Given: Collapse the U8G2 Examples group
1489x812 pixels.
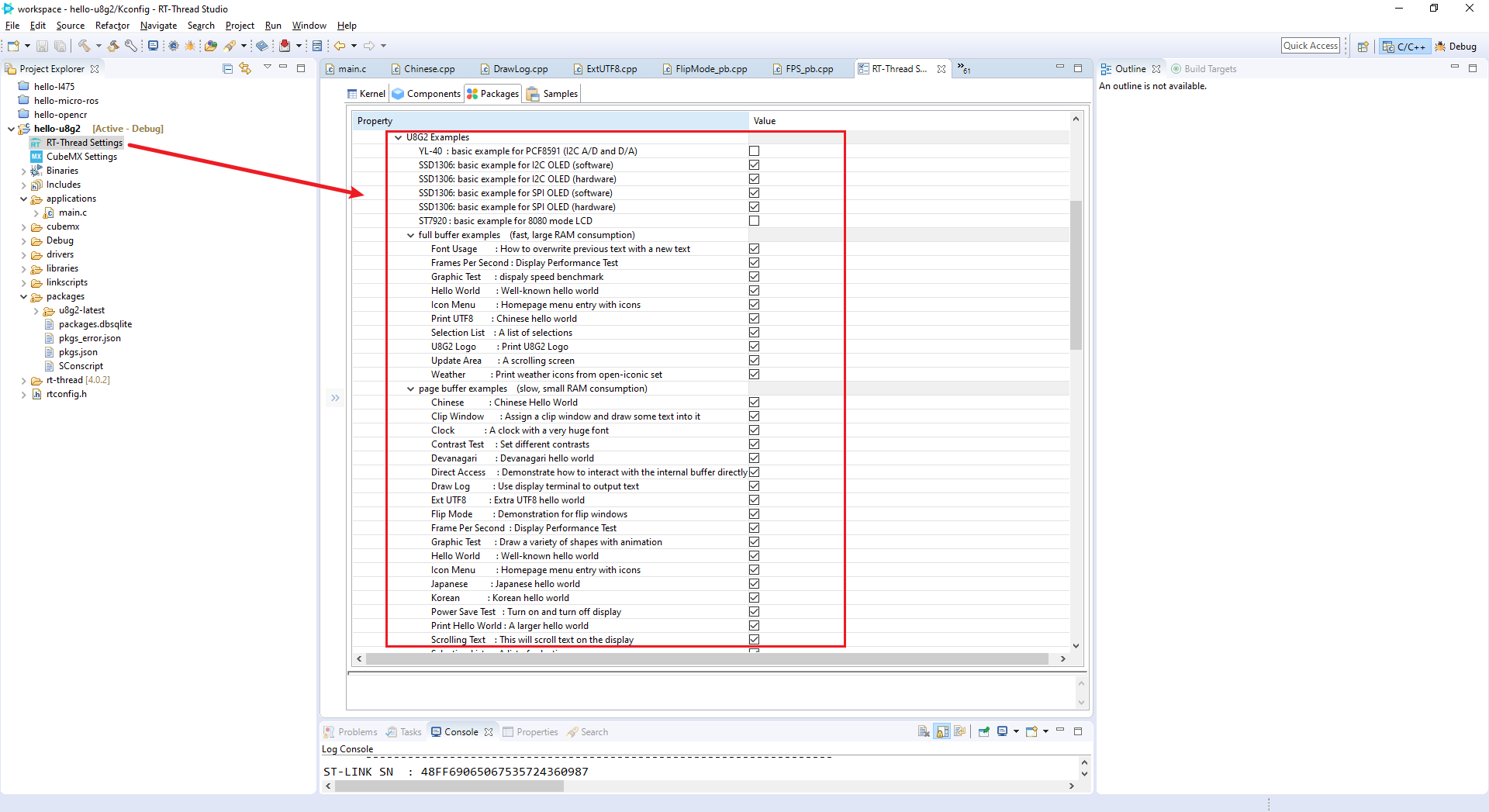Looking at the screenshot, I should [399, 137].
